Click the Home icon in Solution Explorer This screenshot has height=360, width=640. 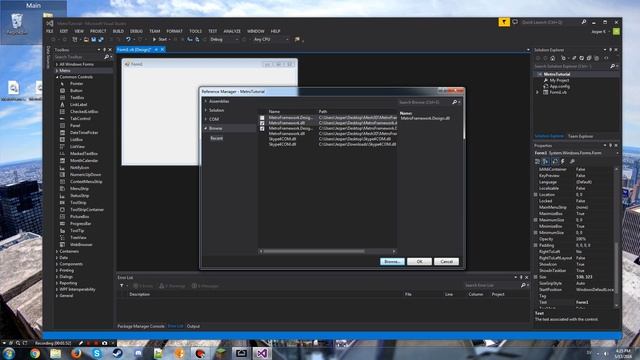coord(553,58)
